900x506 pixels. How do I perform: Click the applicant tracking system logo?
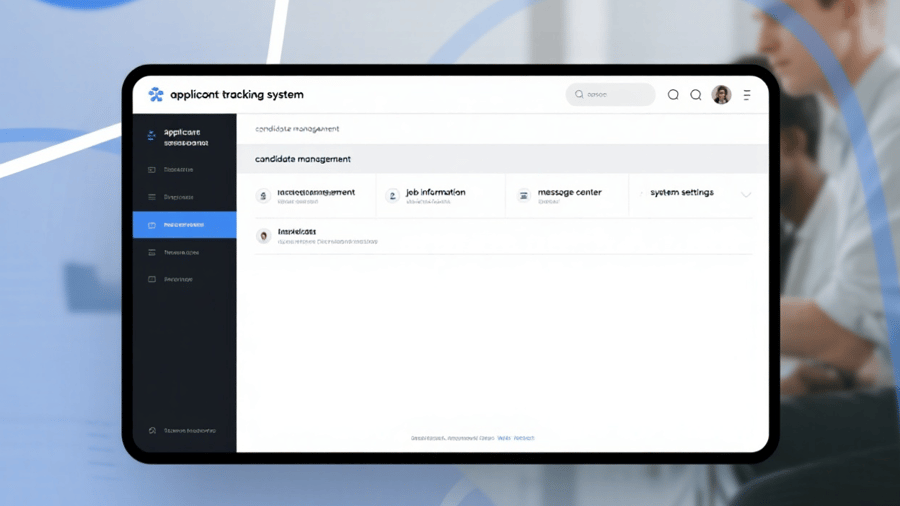(x=156, y=95)
